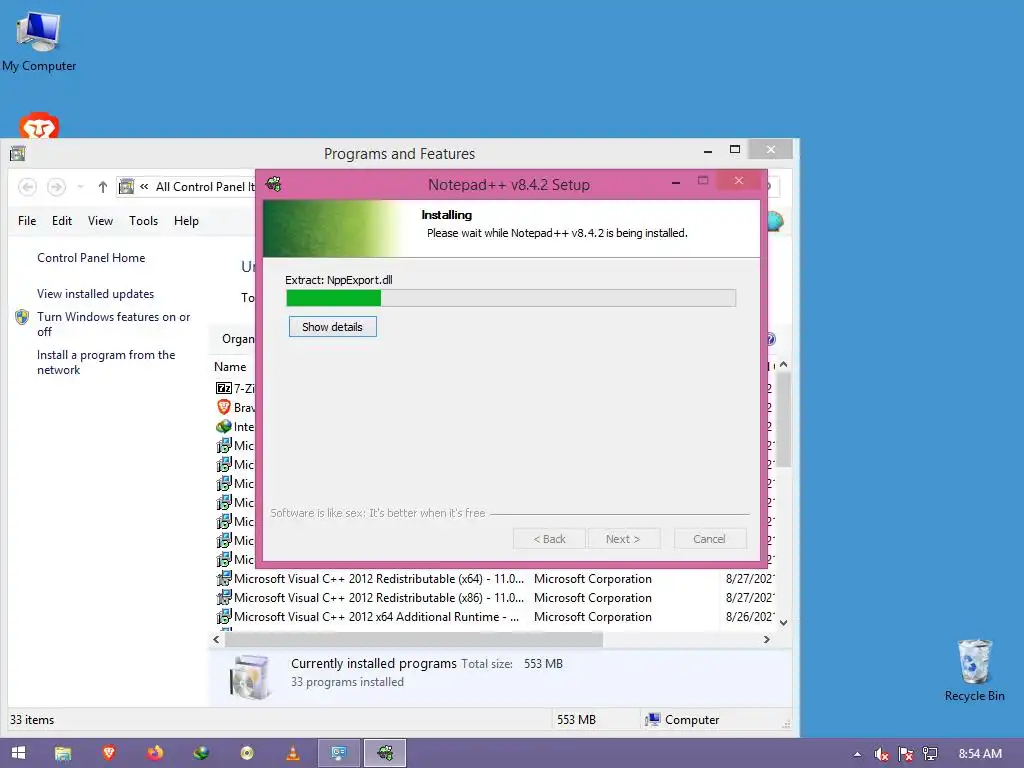
Task: Open network status tray icon
Action: pos(930,754)
